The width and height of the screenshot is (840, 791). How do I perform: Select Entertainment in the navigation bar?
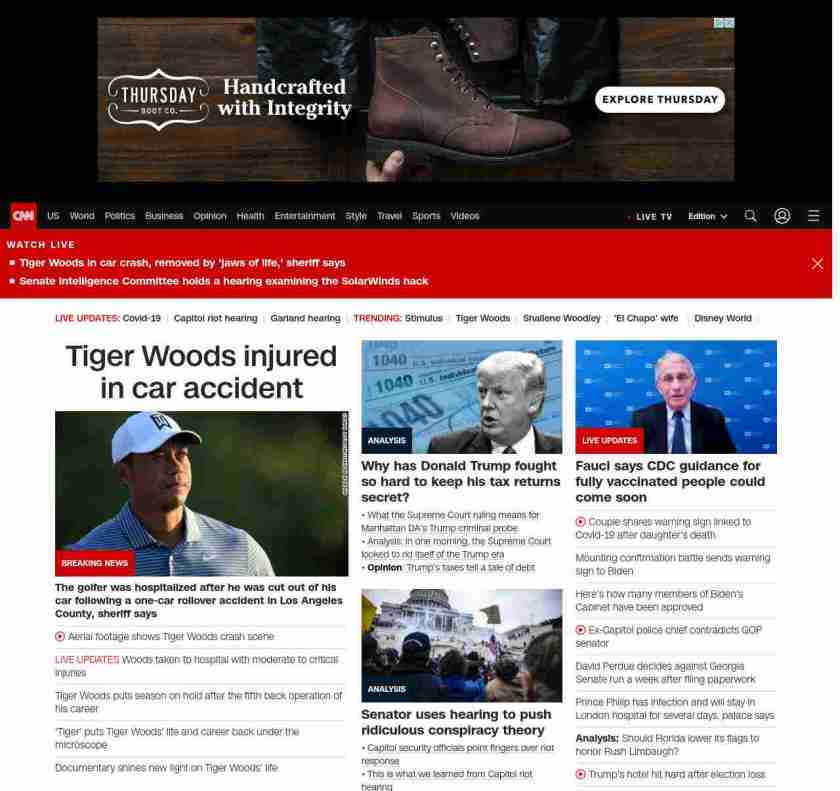[x=305, y=216]
